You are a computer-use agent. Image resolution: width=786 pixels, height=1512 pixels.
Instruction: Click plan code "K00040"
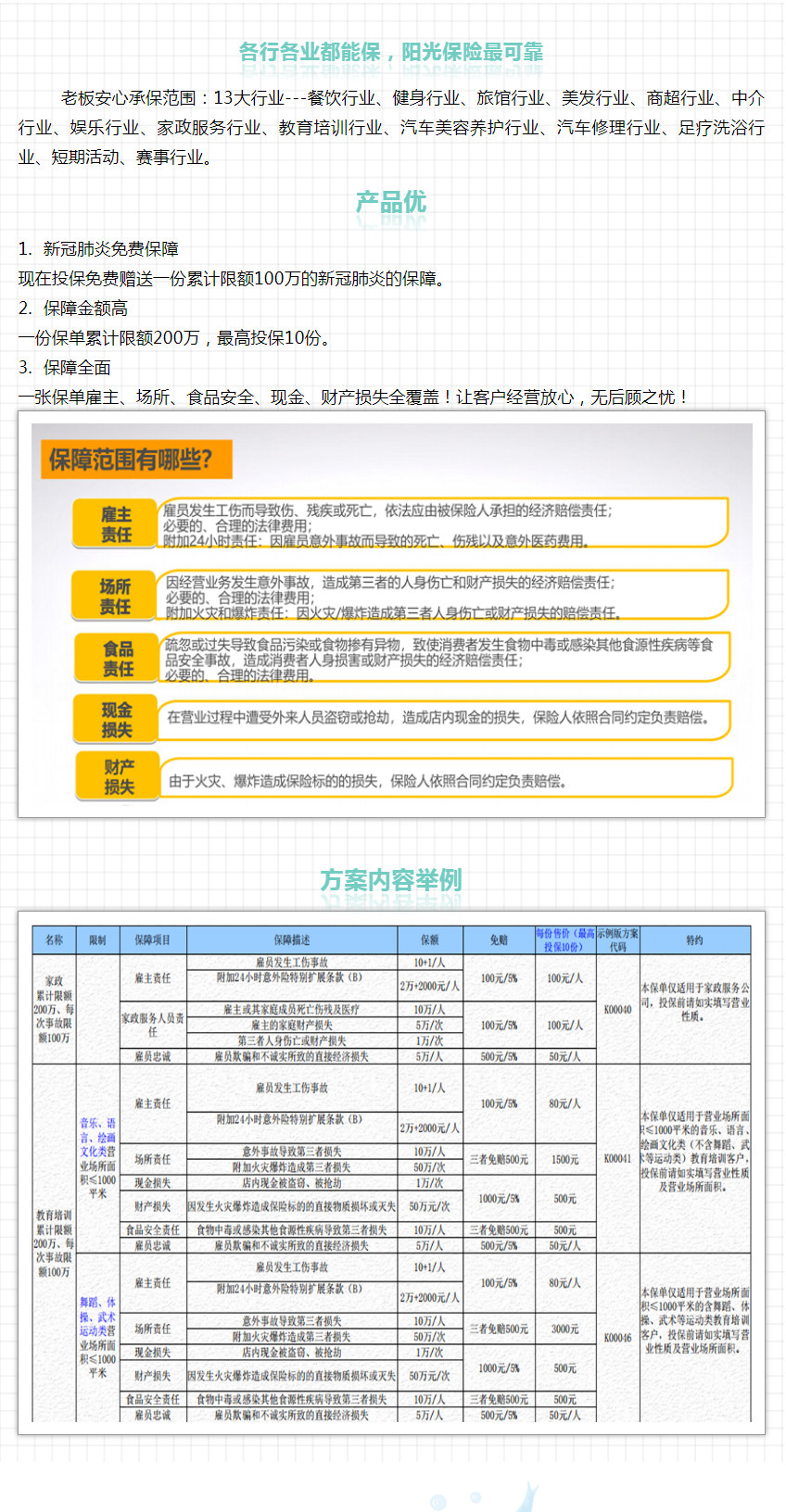pos(617,1009)
